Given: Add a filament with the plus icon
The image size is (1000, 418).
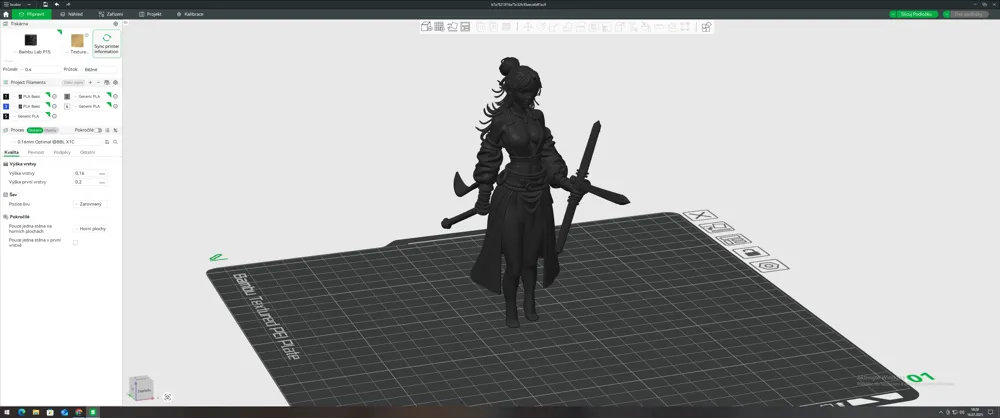Looking at the screenshot, I should 90,82.
